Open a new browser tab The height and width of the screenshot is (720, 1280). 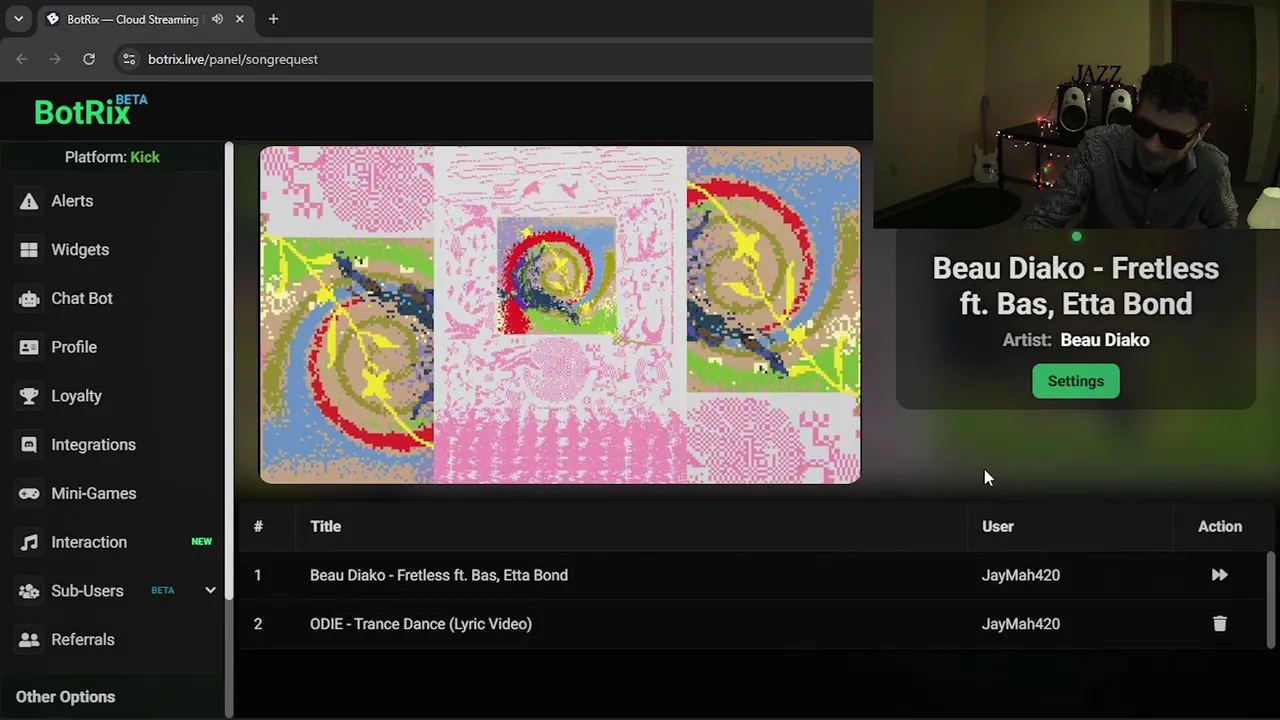[x=273, y=19]
